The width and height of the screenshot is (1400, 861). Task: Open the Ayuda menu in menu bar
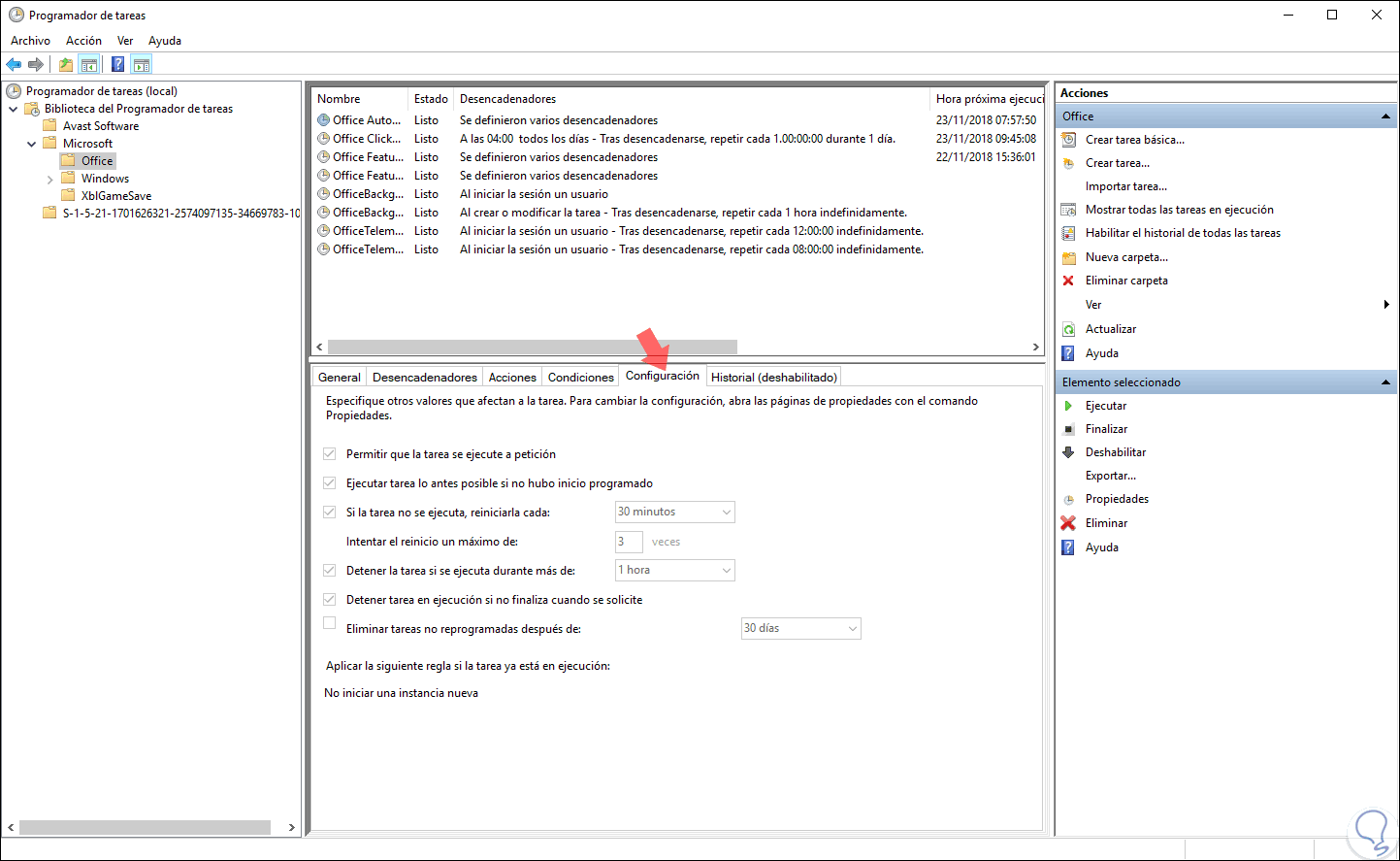point(165,41)
